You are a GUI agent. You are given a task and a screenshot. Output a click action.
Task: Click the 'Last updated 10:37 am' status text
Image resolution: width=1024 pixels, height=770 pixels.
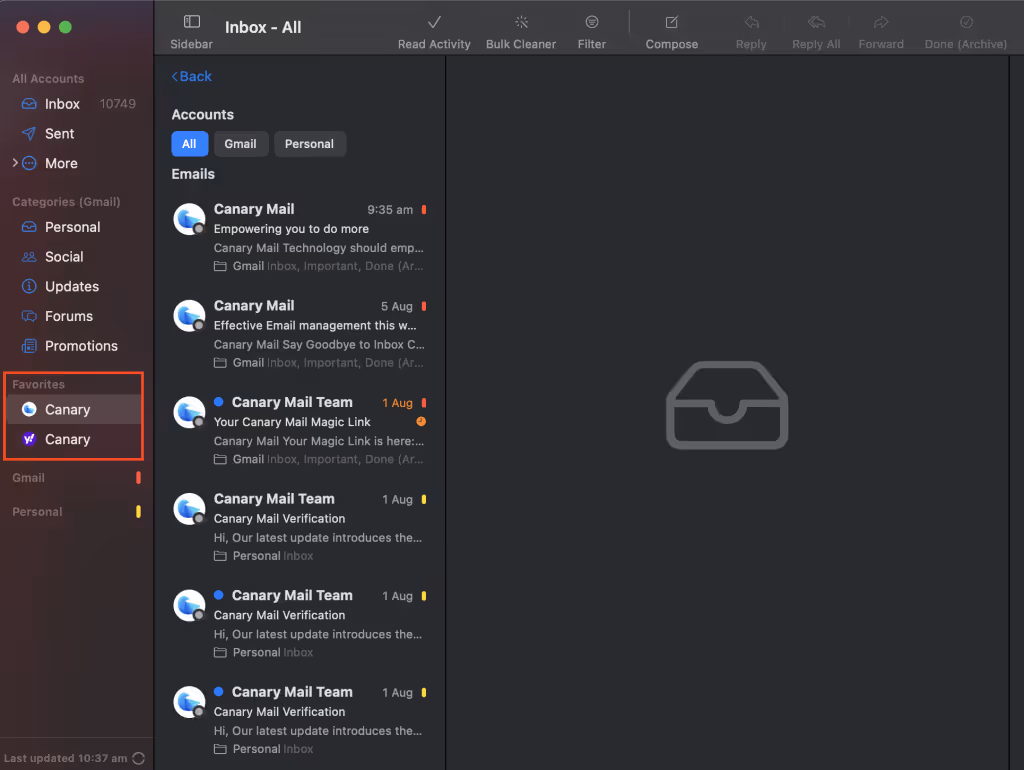click(65, 758)
